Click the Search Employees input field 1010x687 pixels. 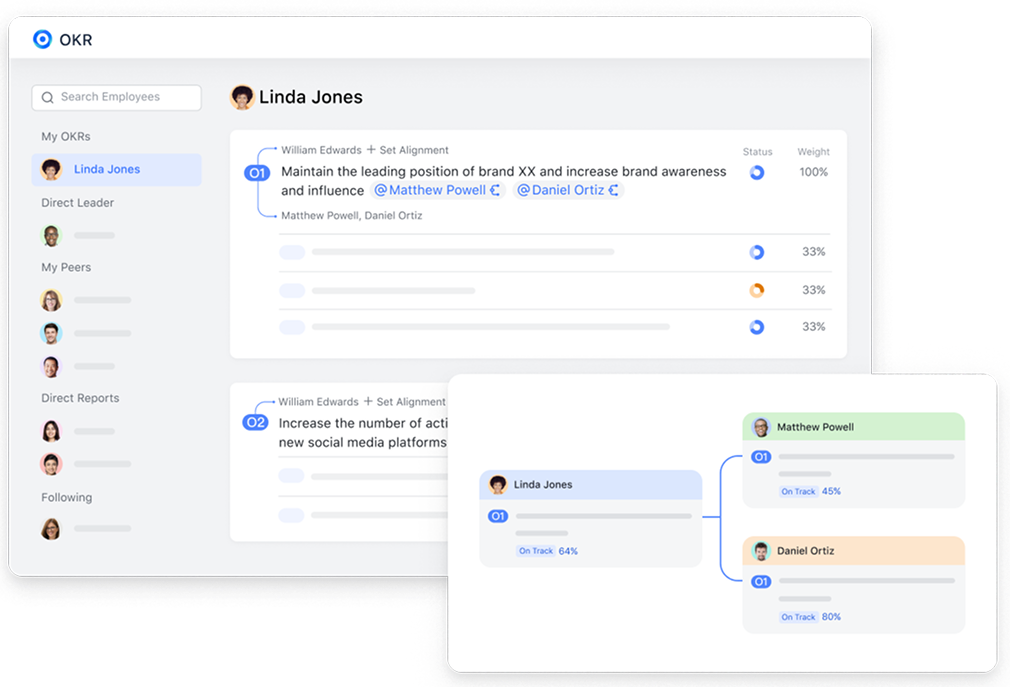116,97
